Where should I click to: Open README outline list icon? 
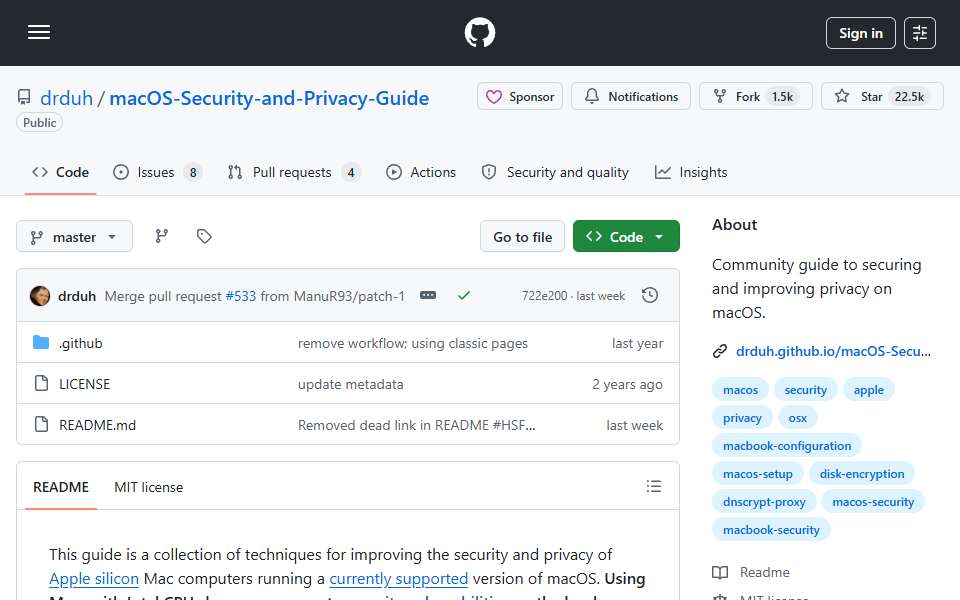coord(653,487)
